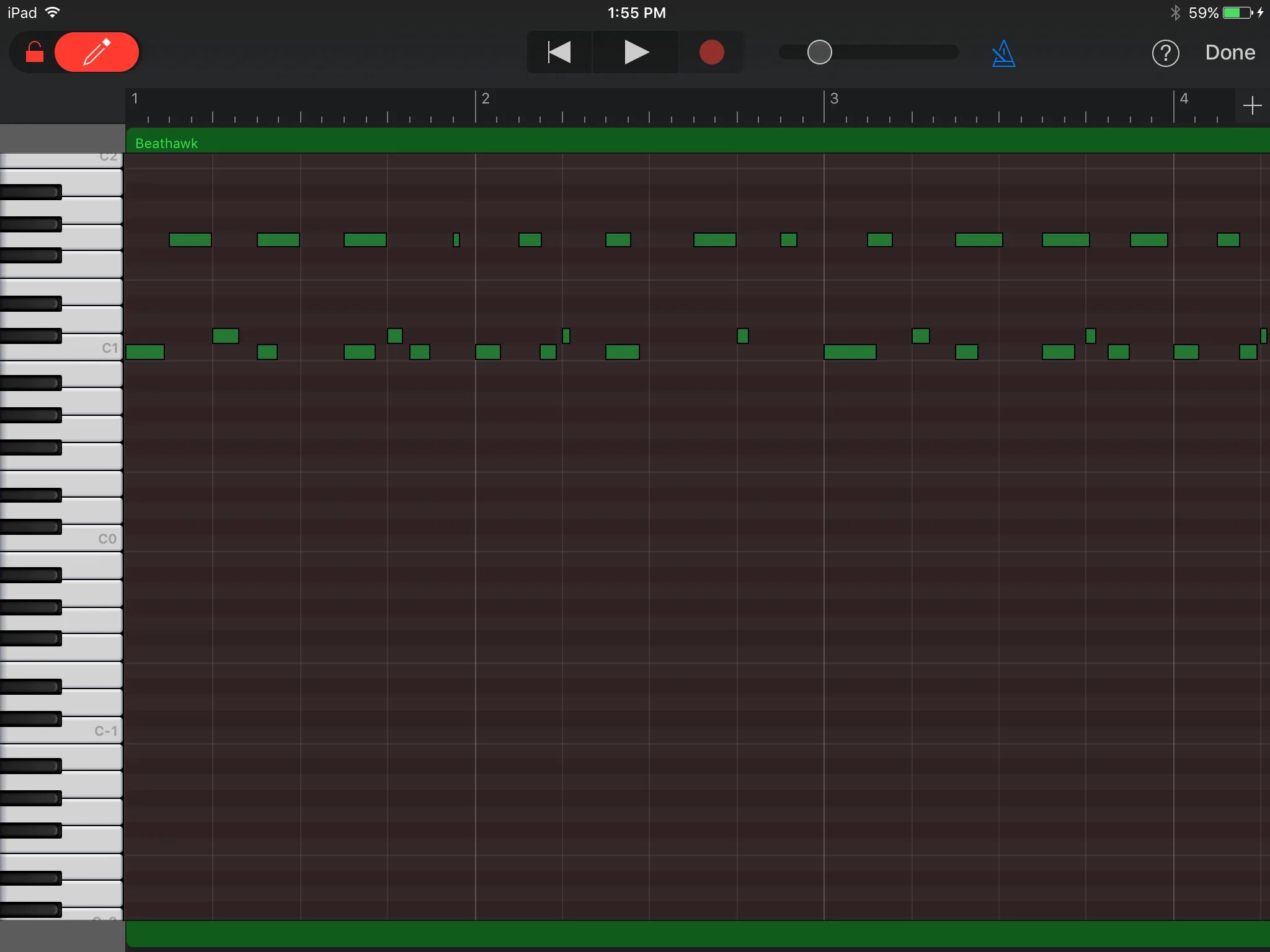Tap the Done button

pyautogui.click(x=1230, y=53)
